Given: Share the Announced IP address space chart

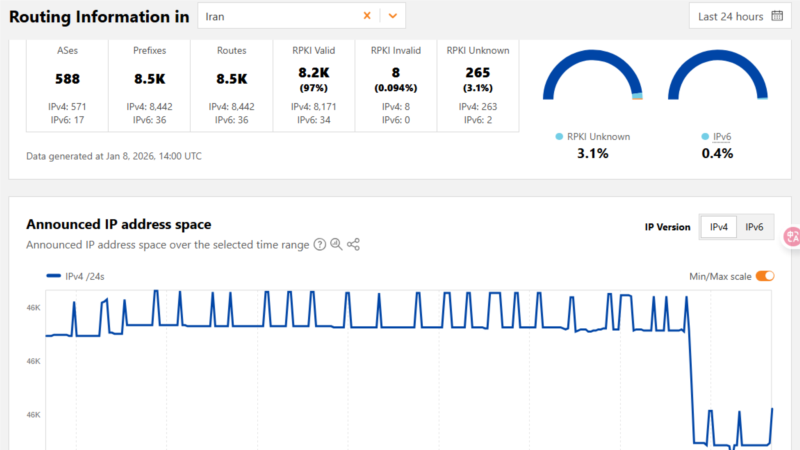Looking at the screenshot, I should tap(353, 244).
